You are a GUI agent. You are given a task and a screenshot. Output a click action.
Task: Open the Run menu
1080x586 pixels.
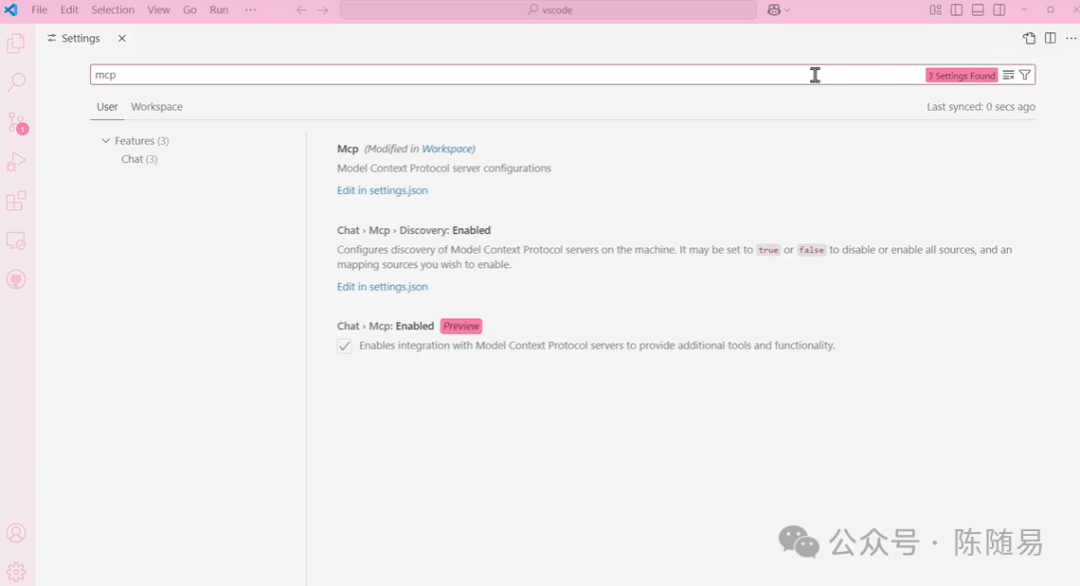pyautogui.click(x=219, y=10)
